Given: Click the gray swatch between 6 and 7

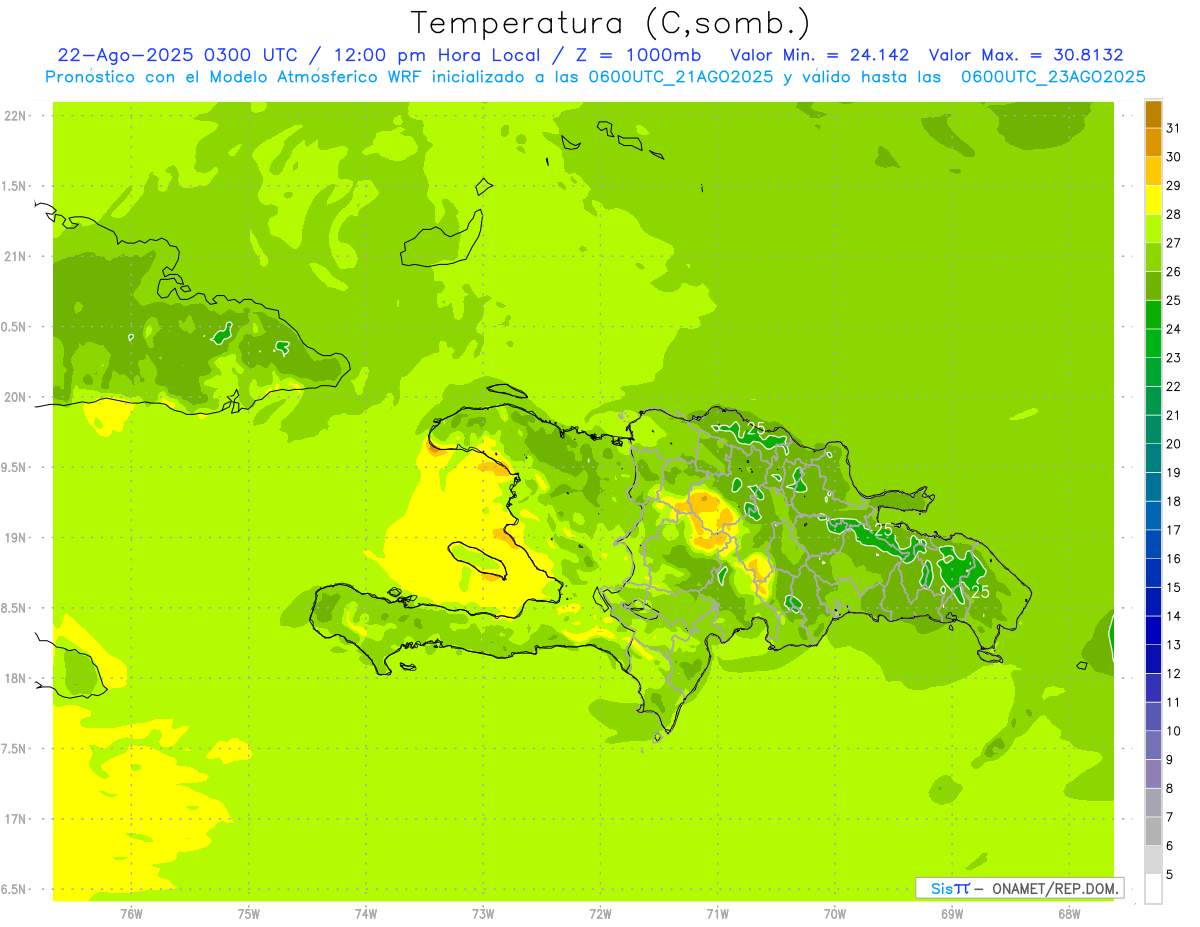Looking at the screenshot, I should click(1153, 831).
